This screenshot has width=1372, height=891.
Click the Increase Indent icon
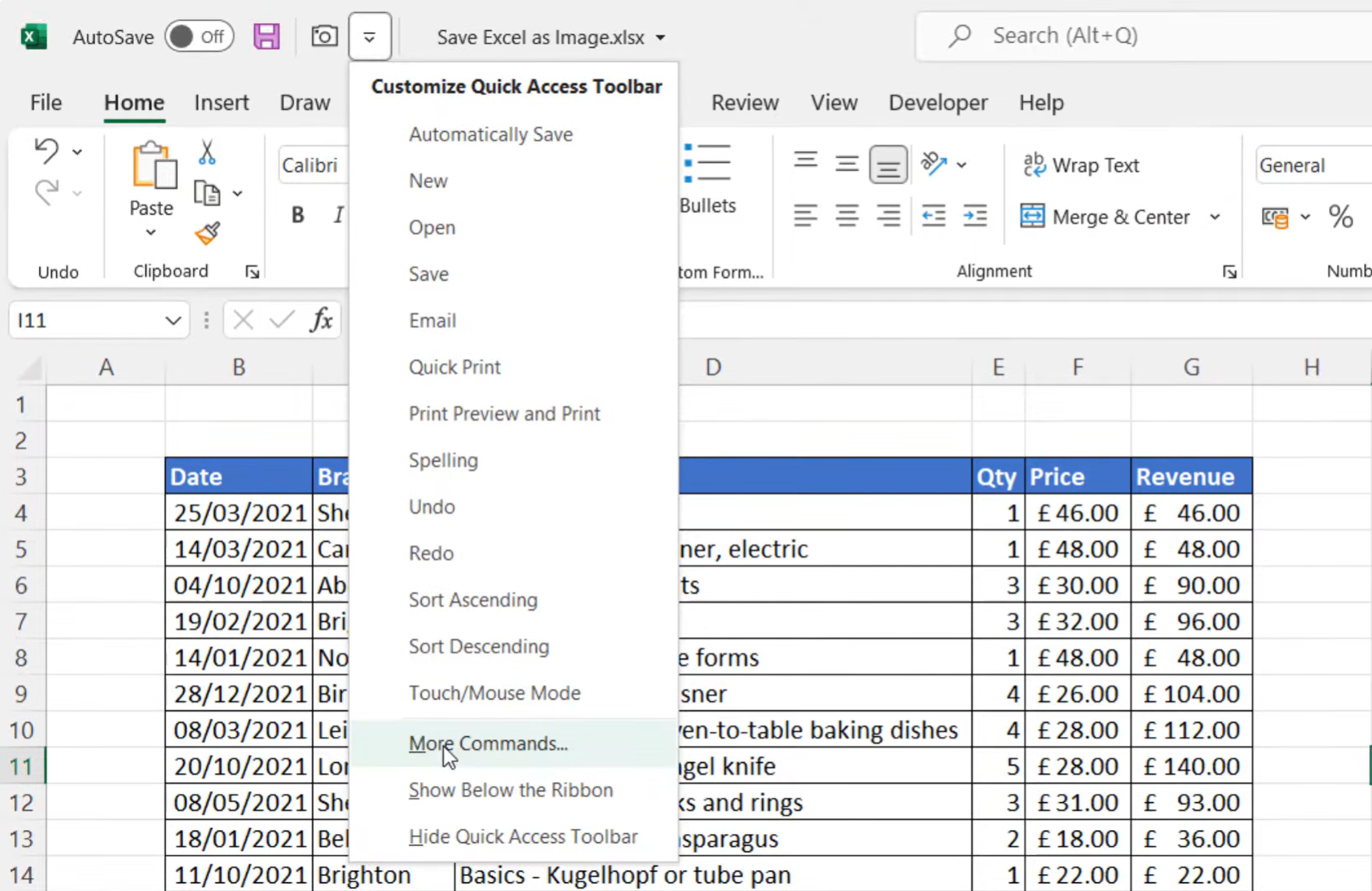tap(975, 216)
